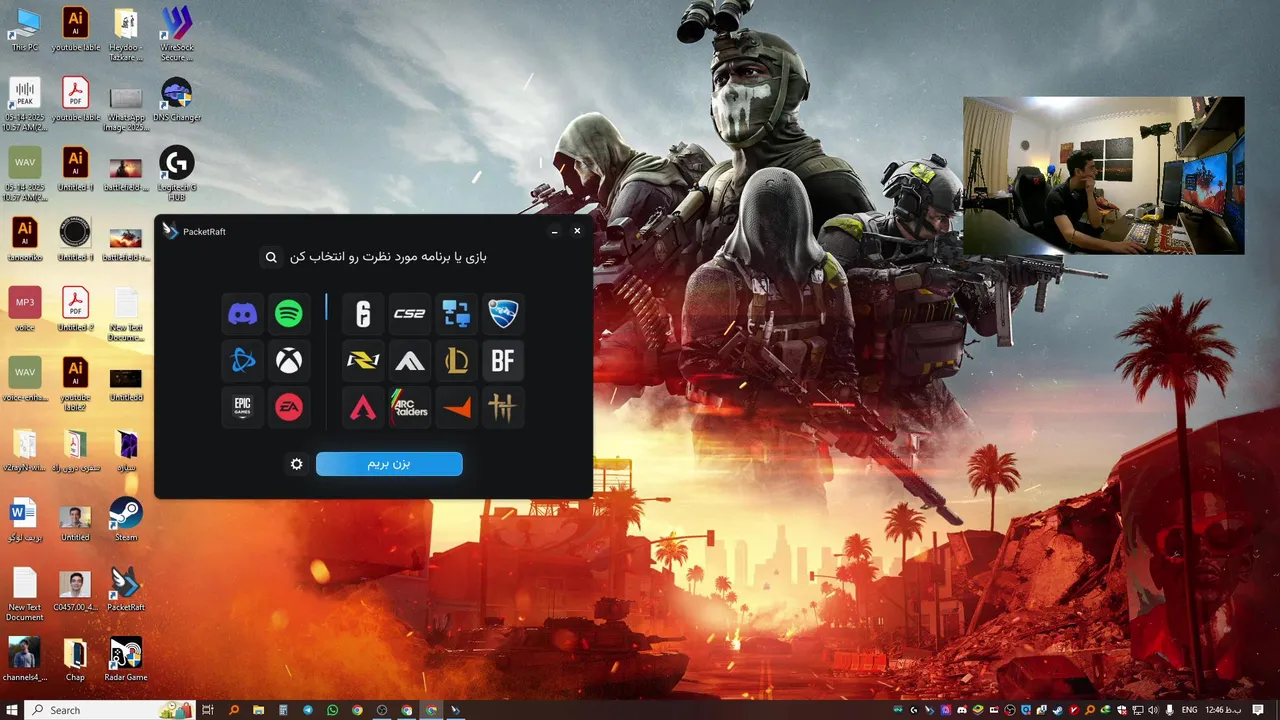Image resolution: width=1280 pixels, height=720 pixels.
Task: Select the This PC desktop icon
Action: 25,29
